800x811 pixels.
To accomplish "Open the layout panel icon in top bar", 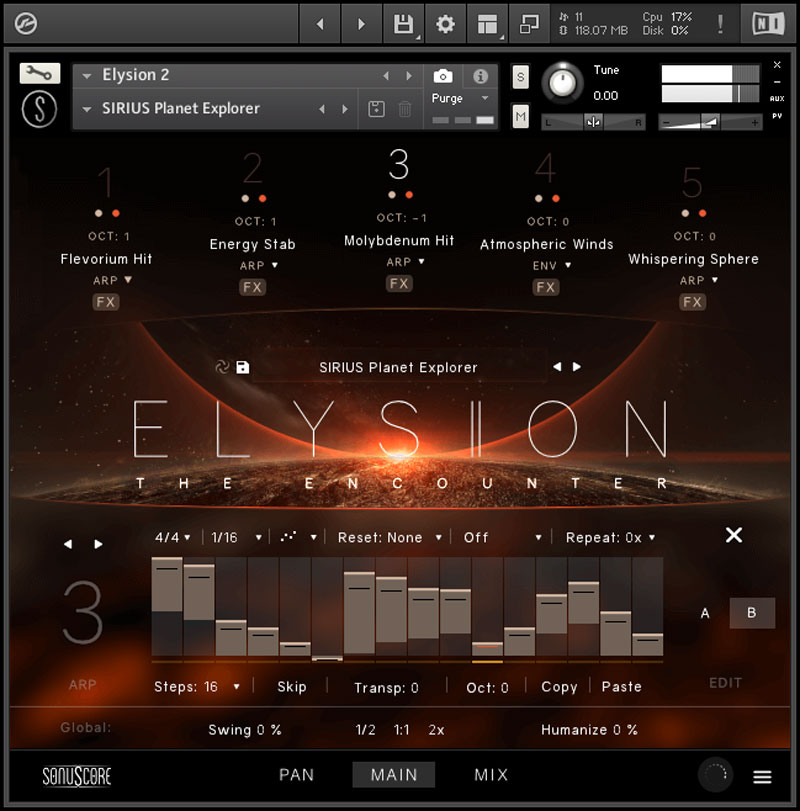I will 487,24.
